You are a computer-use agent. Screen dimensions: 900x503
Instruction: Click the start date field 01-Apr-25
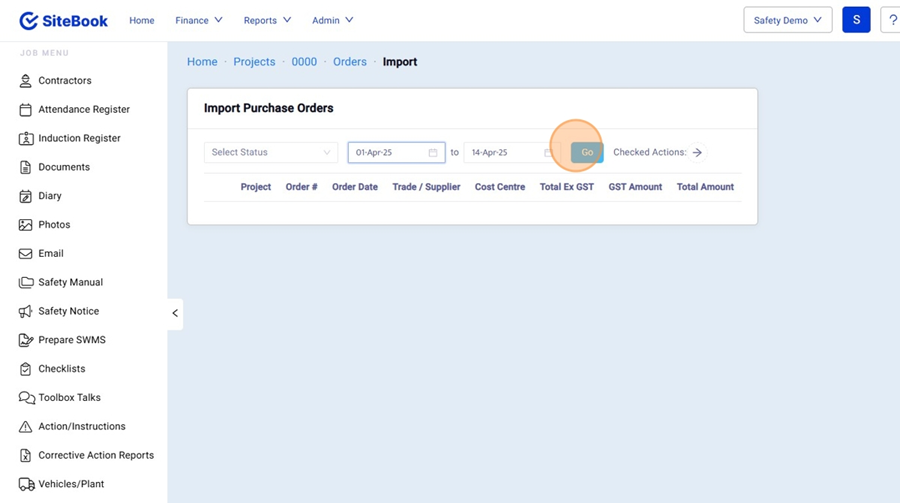(x=388, y=153)
